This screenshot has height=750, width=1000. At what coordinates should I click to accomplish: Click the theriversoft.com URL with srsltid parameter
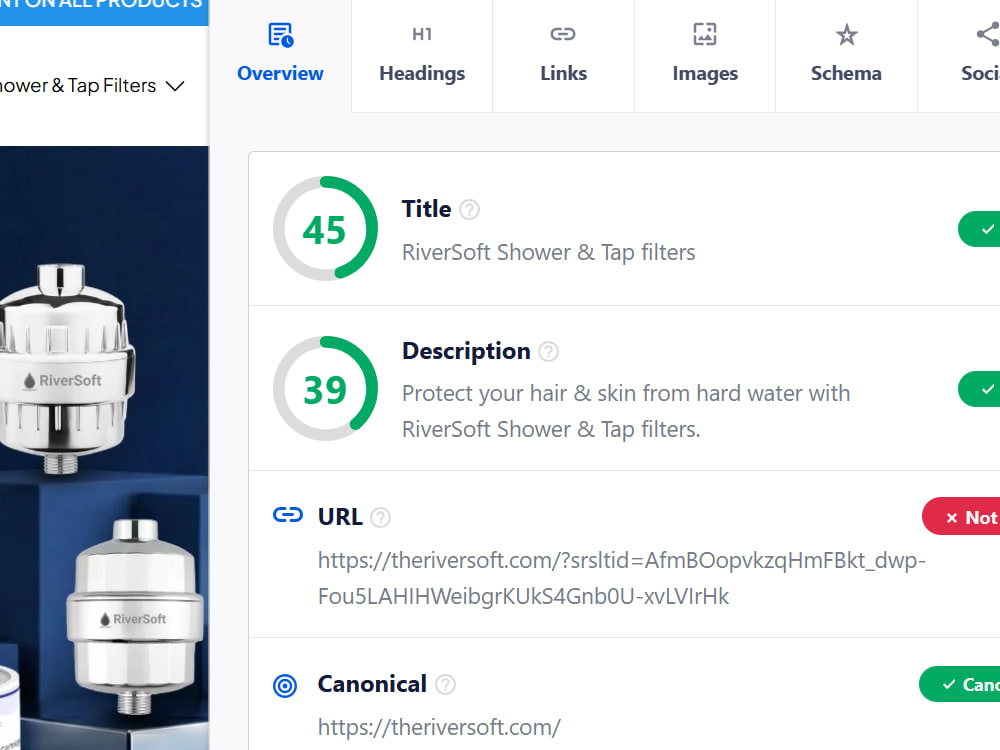[622, 578]
